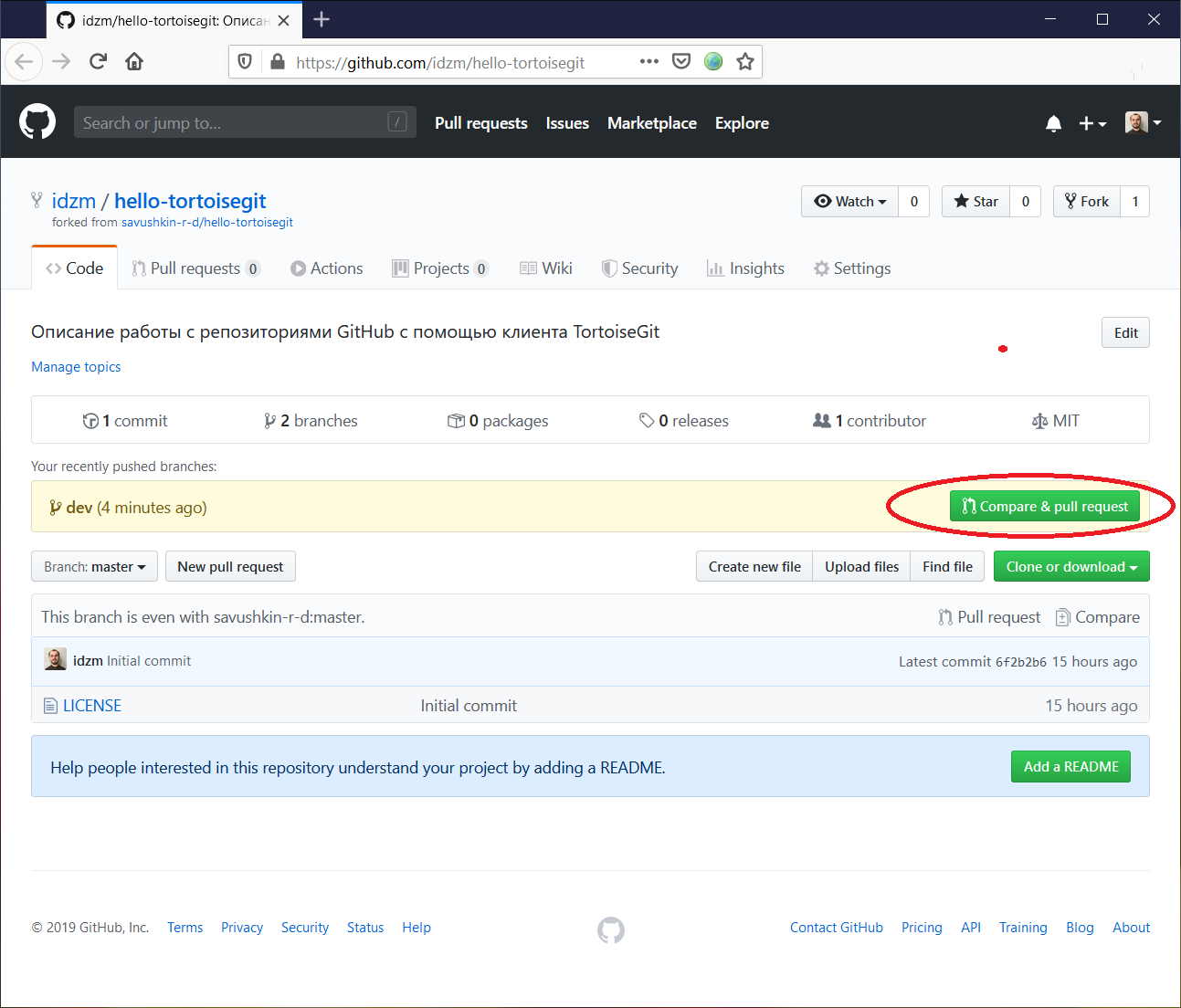1181x1008 pixels.
Task: Click the green globe extension icon
Action: point(713,61)
